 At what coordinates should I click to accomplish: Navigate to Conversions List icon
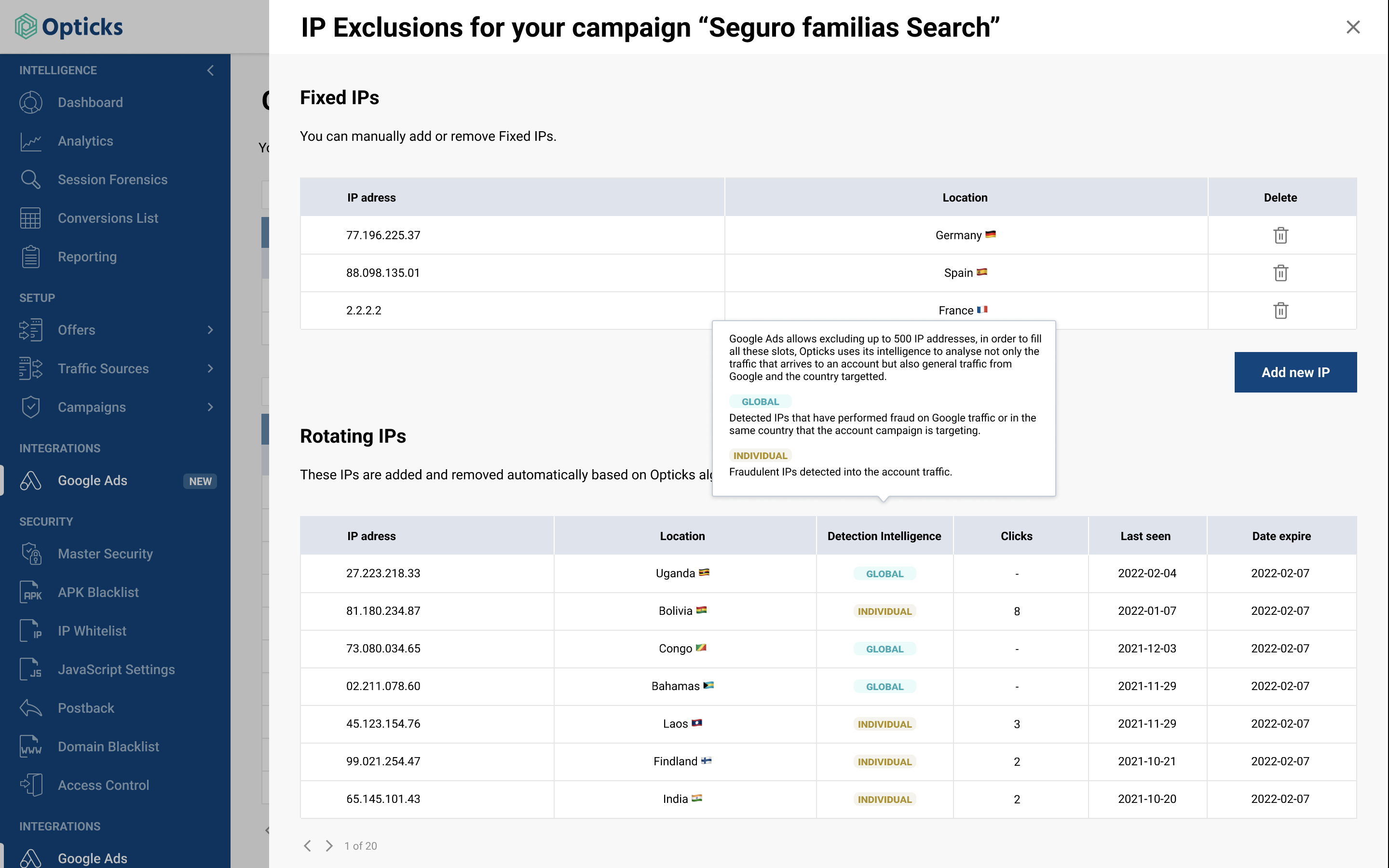(31, 218)
